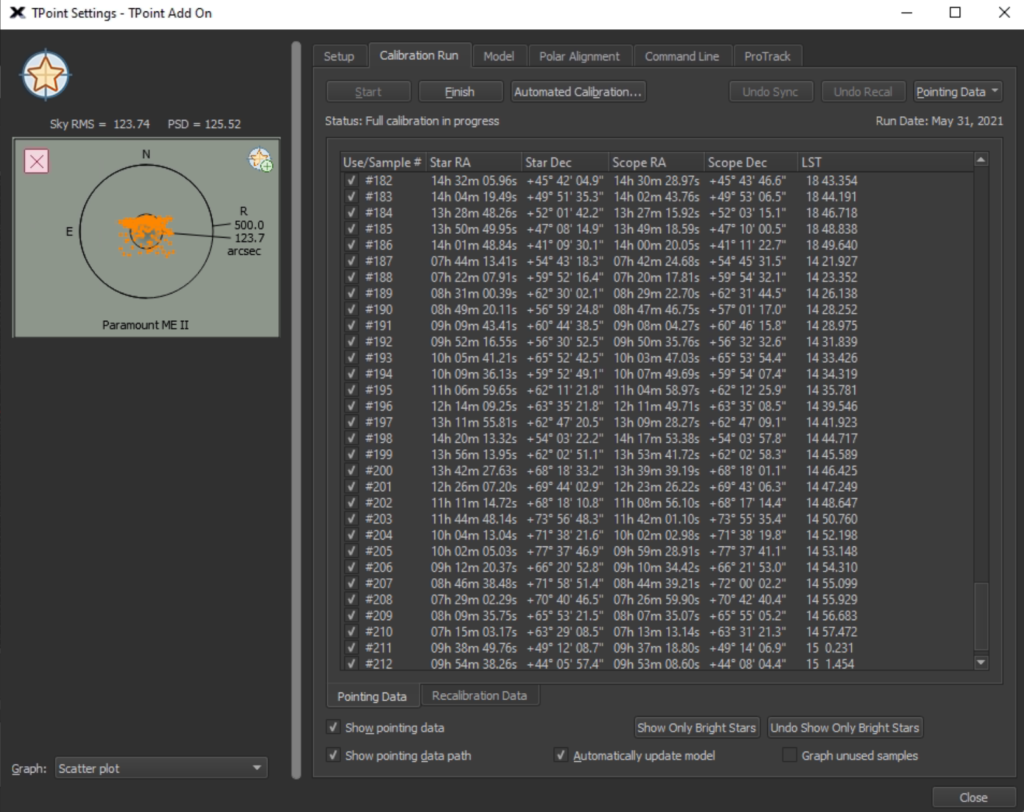This screenshot has height=812, width=1024.
Task: Select the Calibration Run tab
Action: (419, 56)
